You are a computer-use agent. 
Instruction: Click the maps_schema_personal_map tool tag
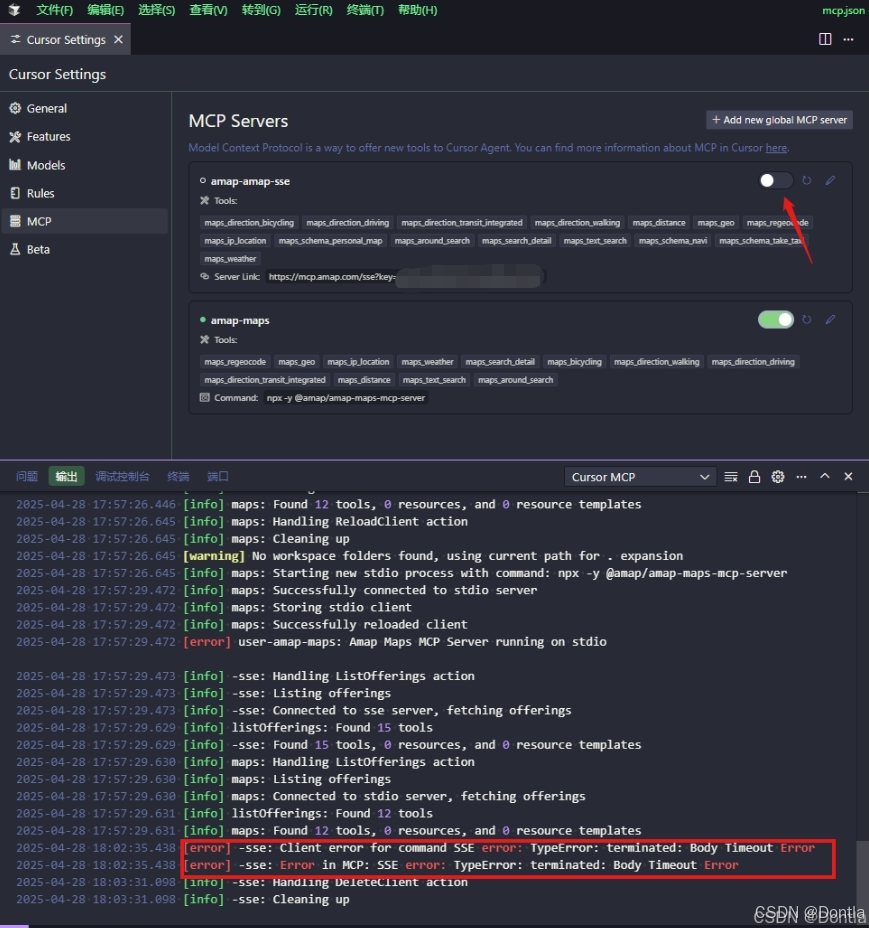(330, 241)
